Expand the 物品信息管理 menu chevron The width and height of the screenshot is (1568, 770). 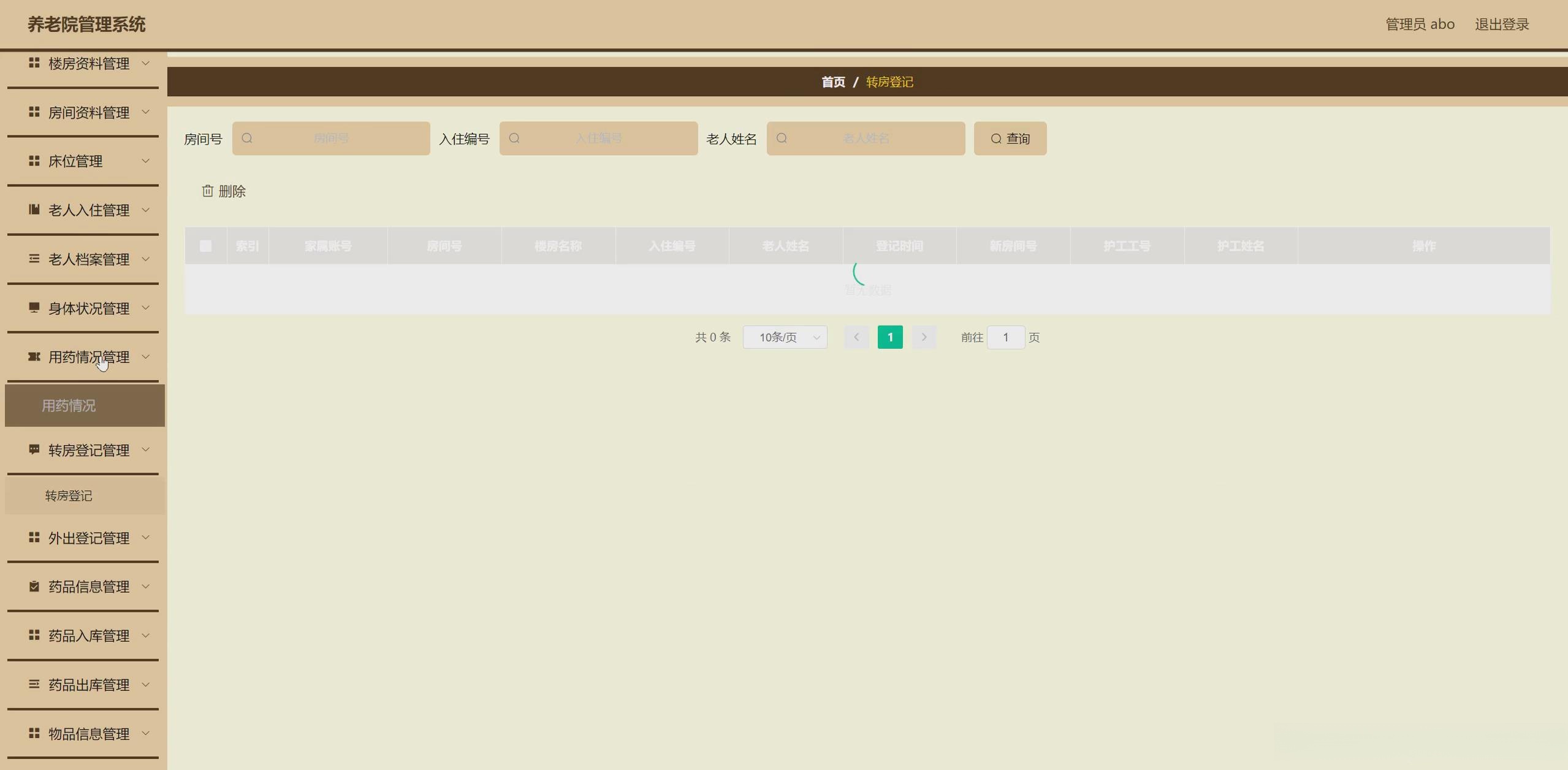click(x=146, y=733)
